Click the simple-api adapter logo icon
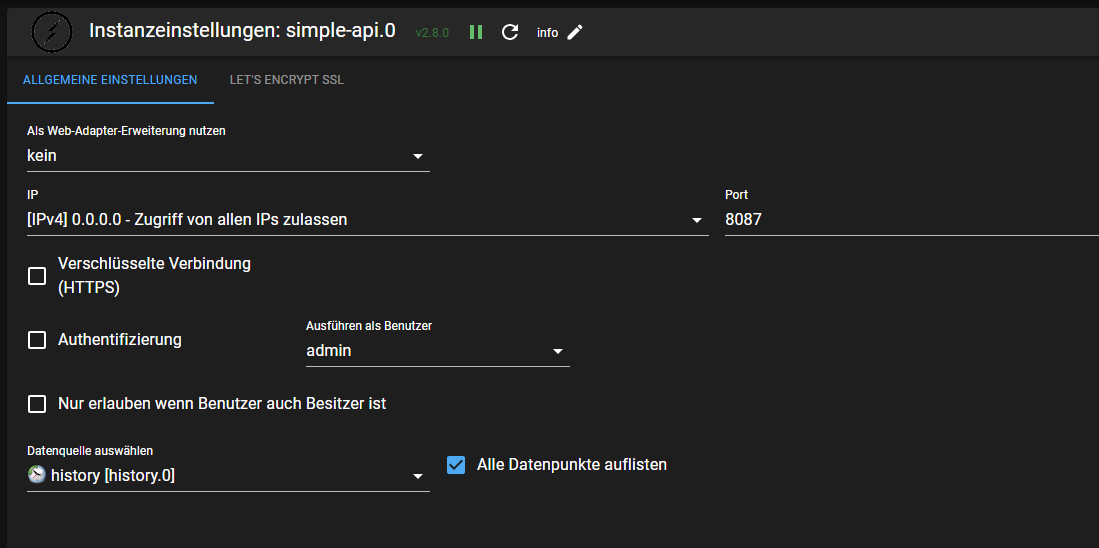 coord(49,31)
